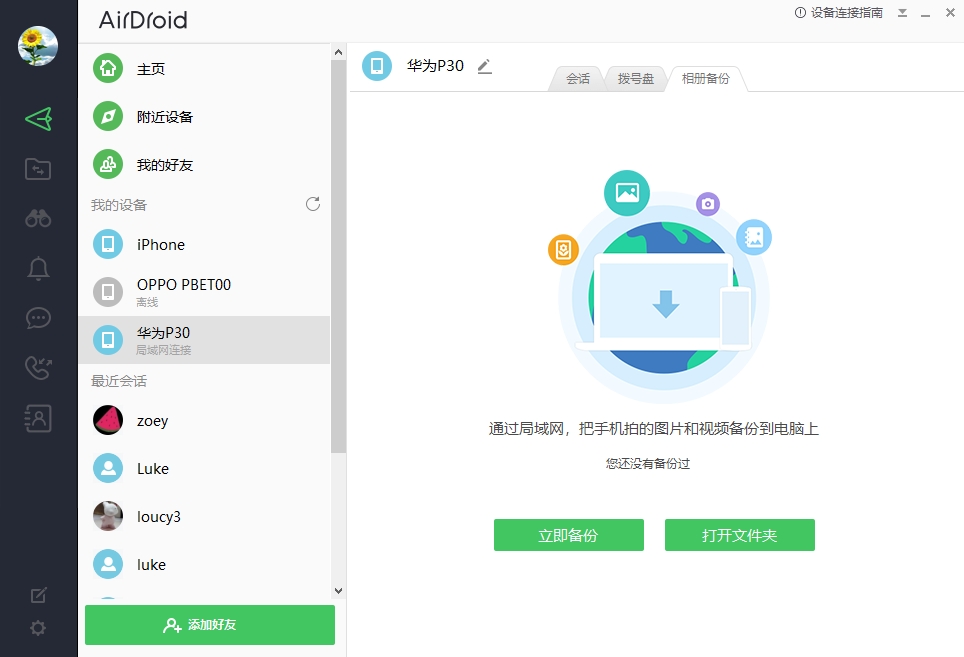The width and height of the screenshot is (964, 657).
Task: Click the feedback edit icon at sidebar bottom
Action: point(38,595)
